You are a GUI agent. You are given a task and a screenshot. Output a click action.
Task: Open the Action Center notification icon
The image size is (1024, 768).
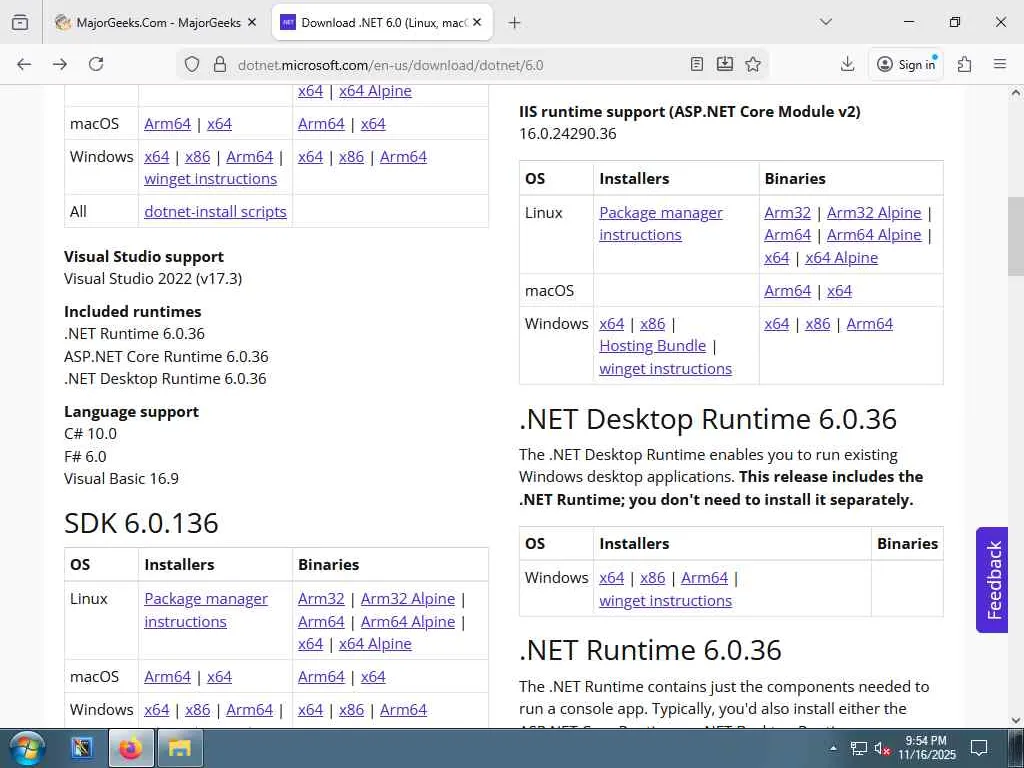[x=978, y=748]
